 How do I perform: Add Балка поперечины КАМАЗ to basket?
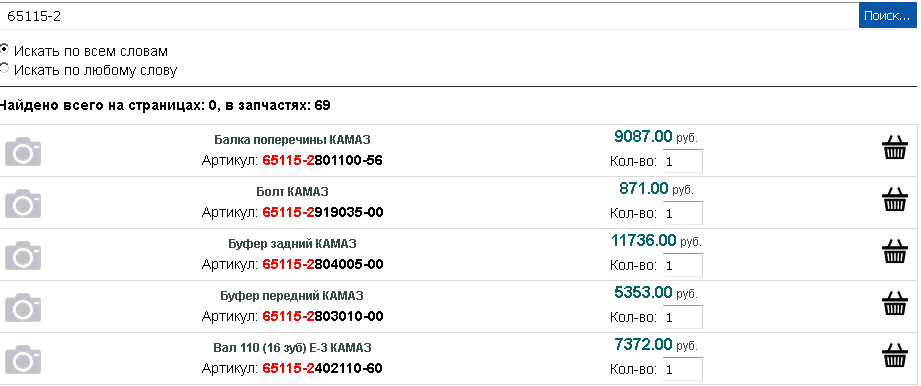895,147
